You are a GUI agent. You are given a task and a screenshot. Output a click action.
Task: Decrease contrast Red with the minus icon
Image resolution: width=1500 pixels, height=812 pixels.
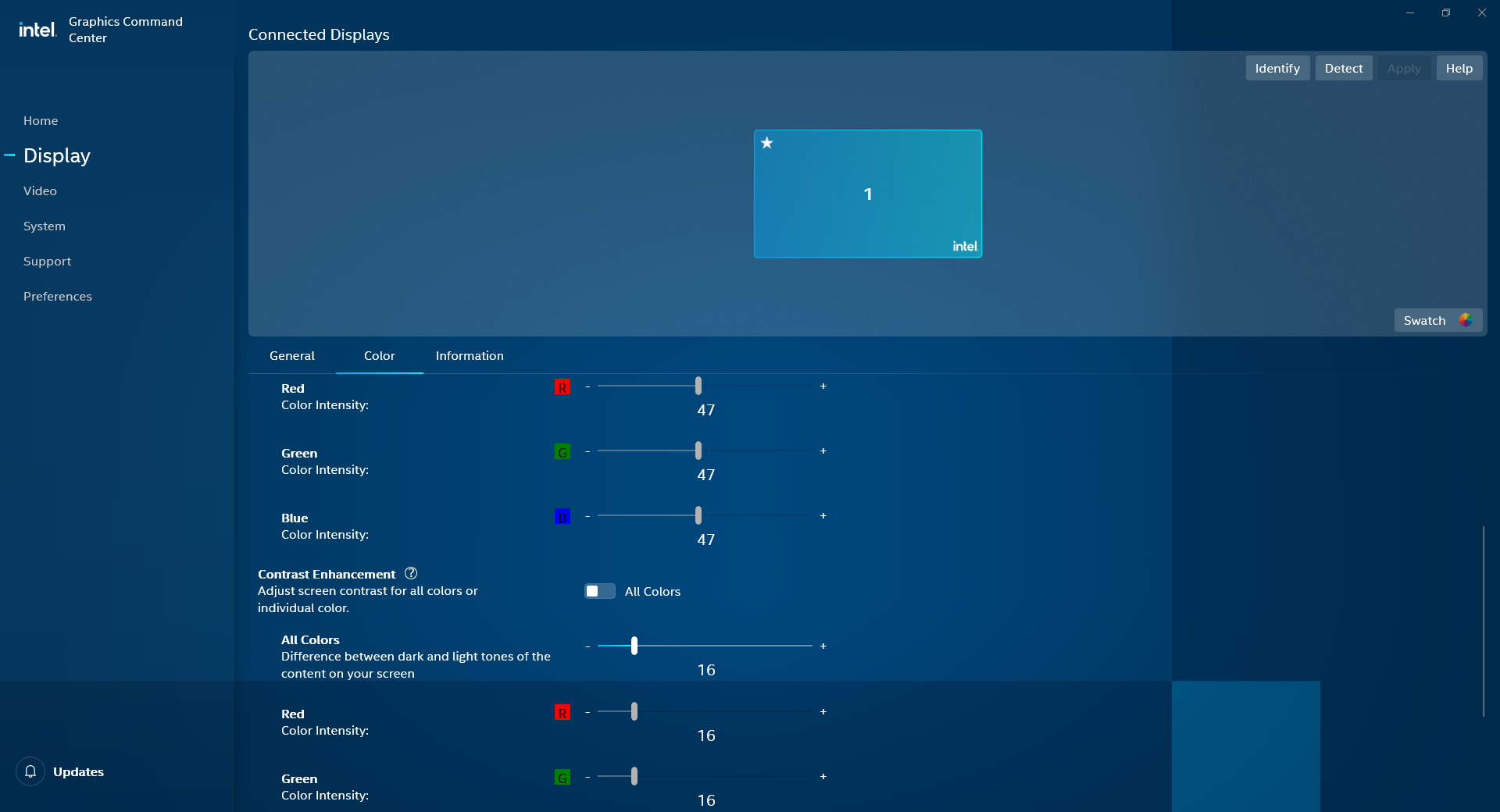point(587,712)
